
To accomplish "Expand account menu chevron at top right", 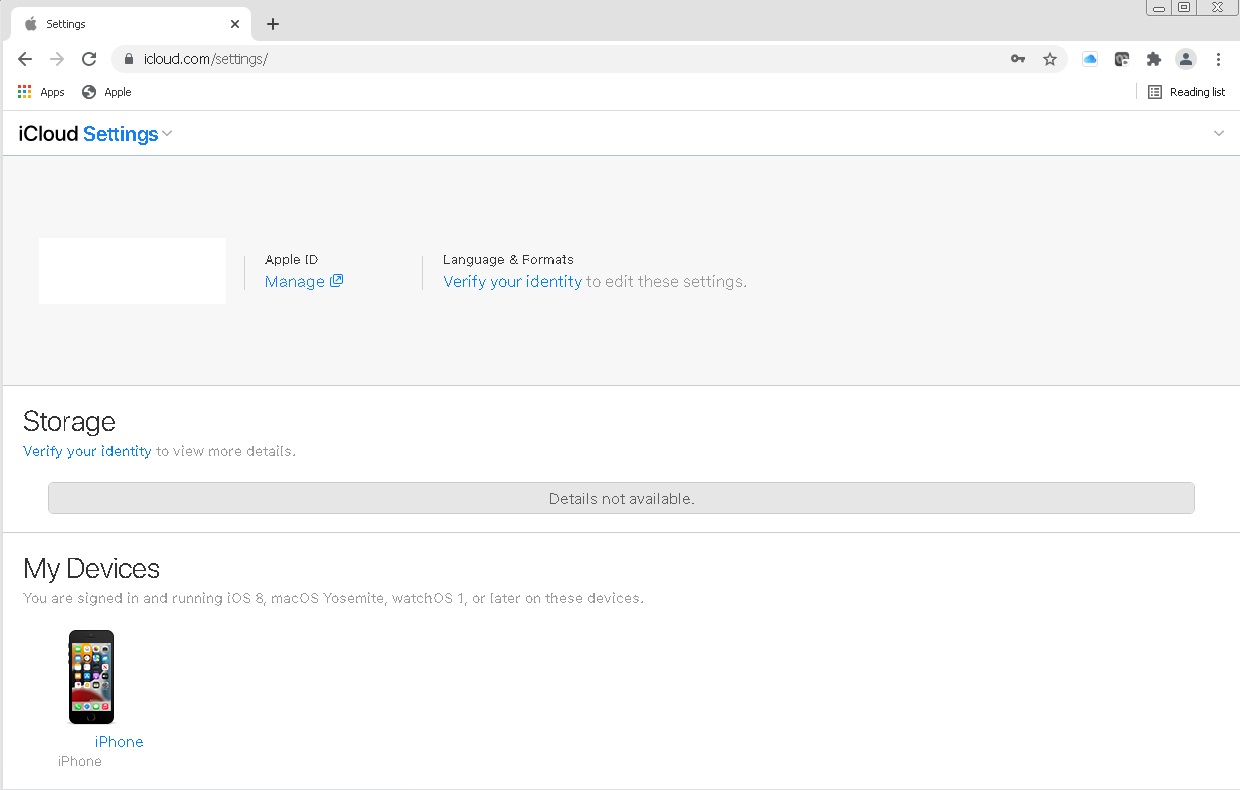I will (x=1218, y=133).
